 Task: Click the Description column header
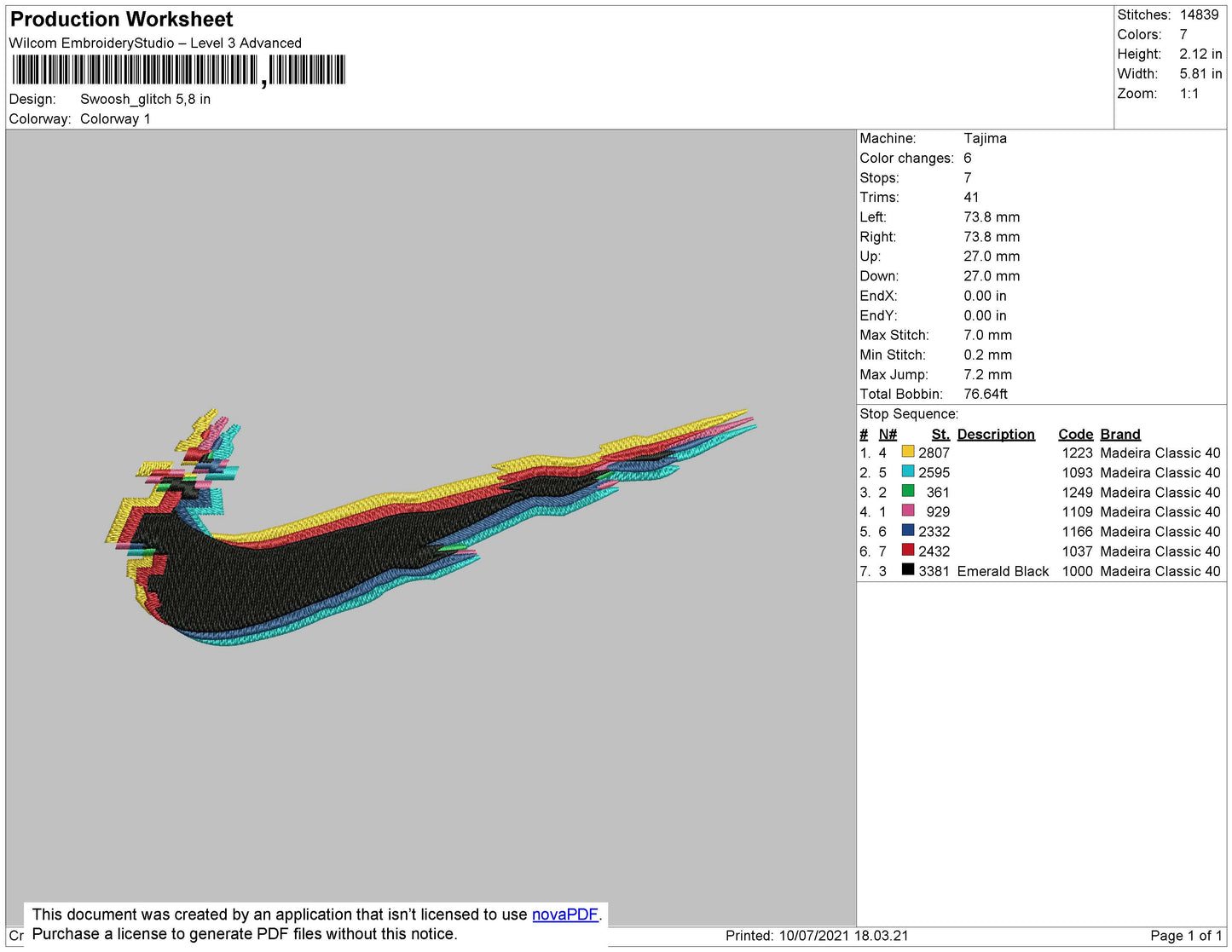coord(995,434)
